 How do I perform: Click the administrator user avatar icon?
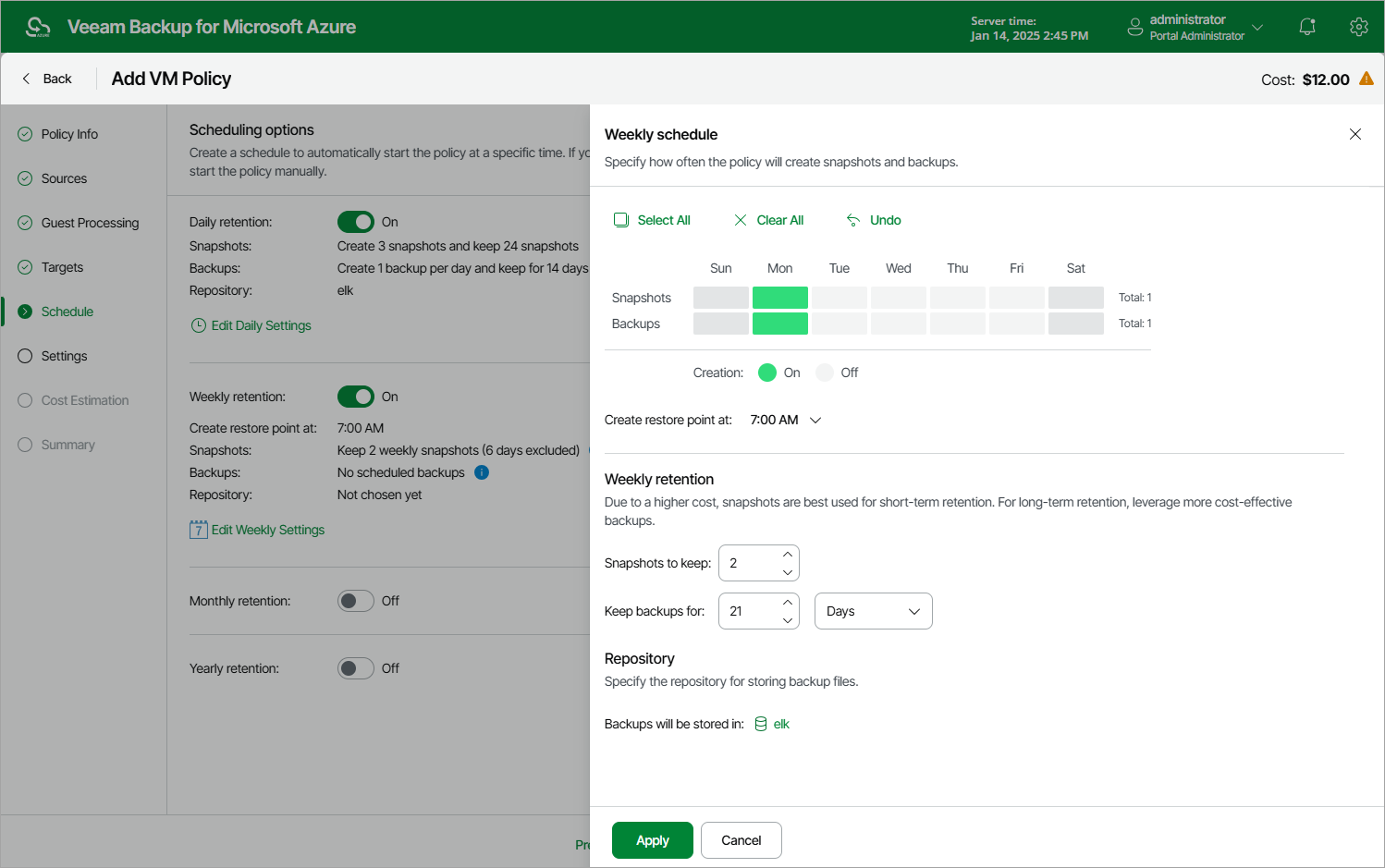tap(1135, 28)
